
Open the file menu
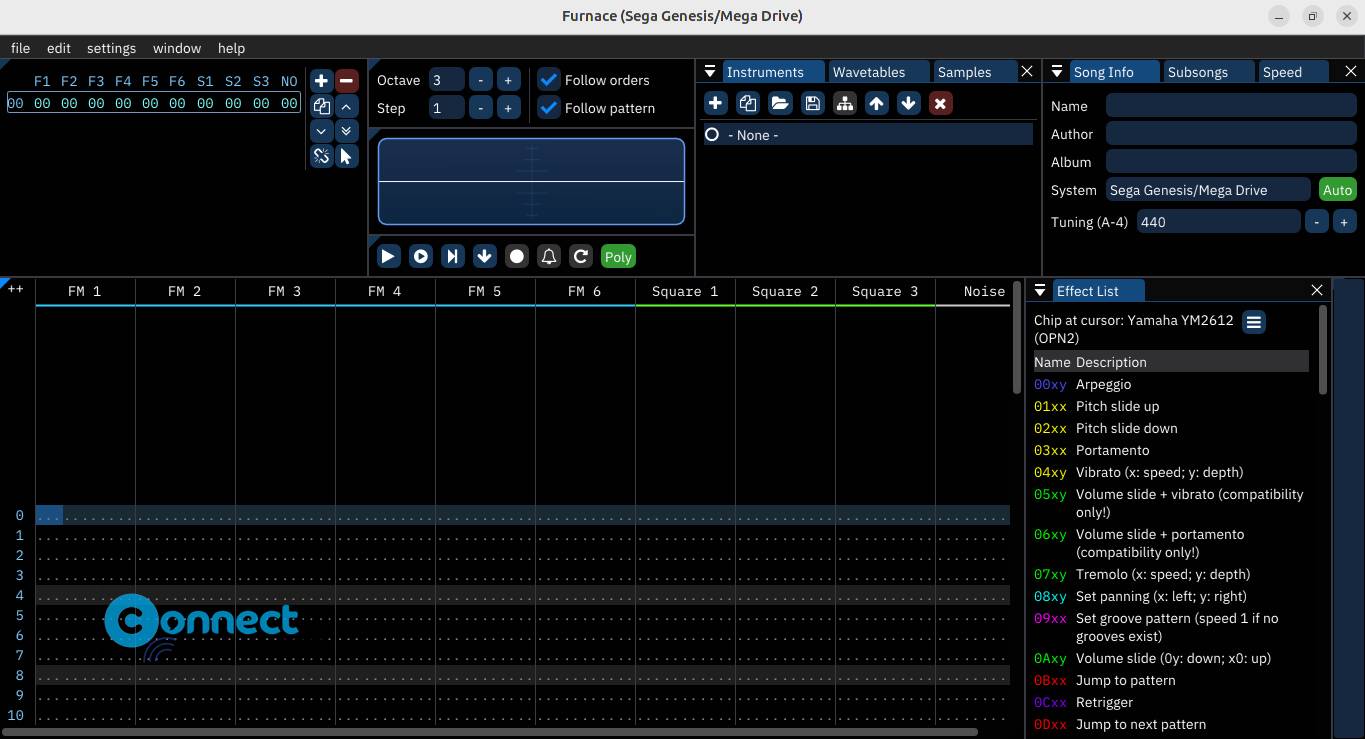[x=20, y=48]
